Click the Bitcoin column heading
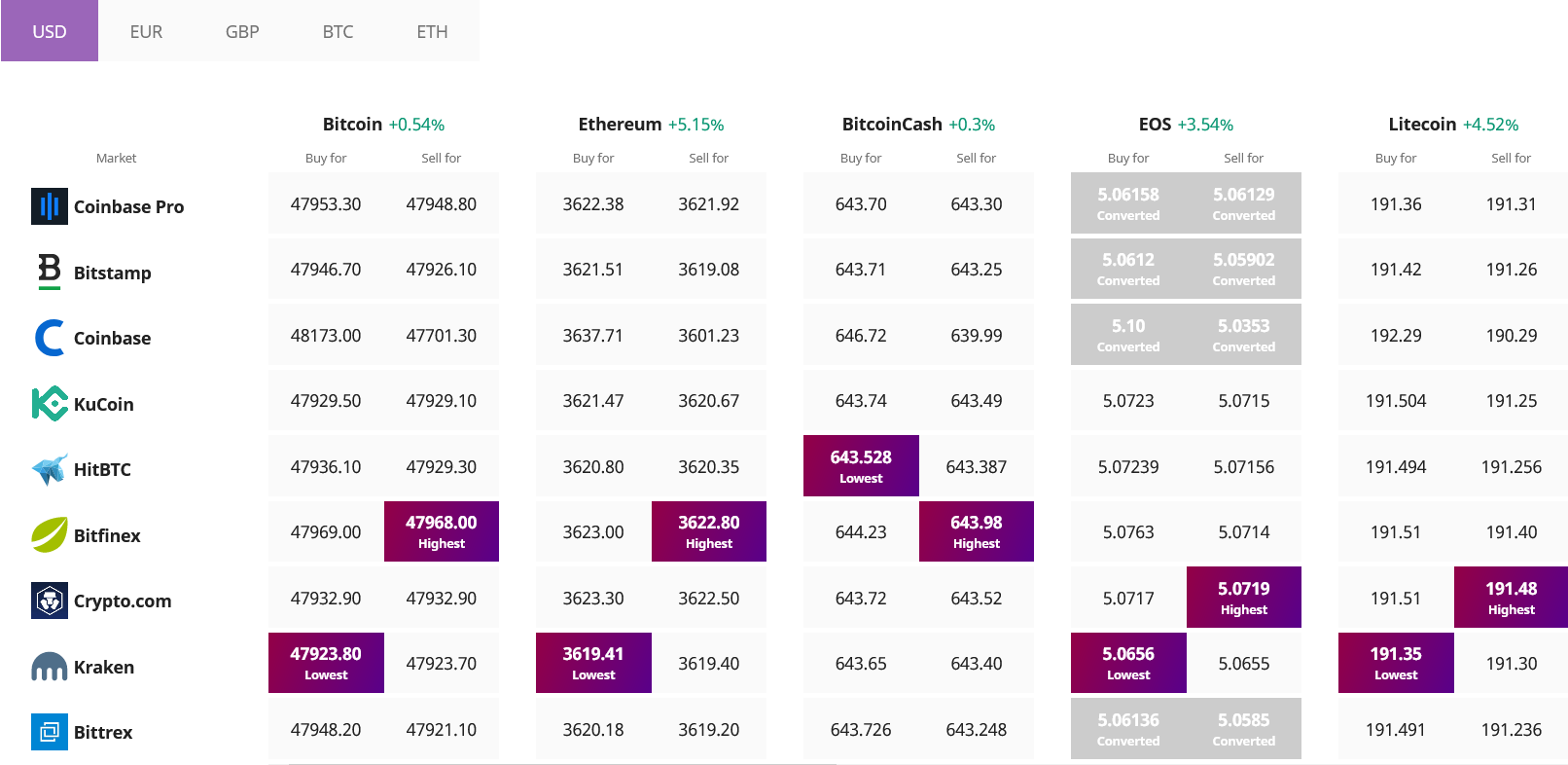 pos(352,125)
